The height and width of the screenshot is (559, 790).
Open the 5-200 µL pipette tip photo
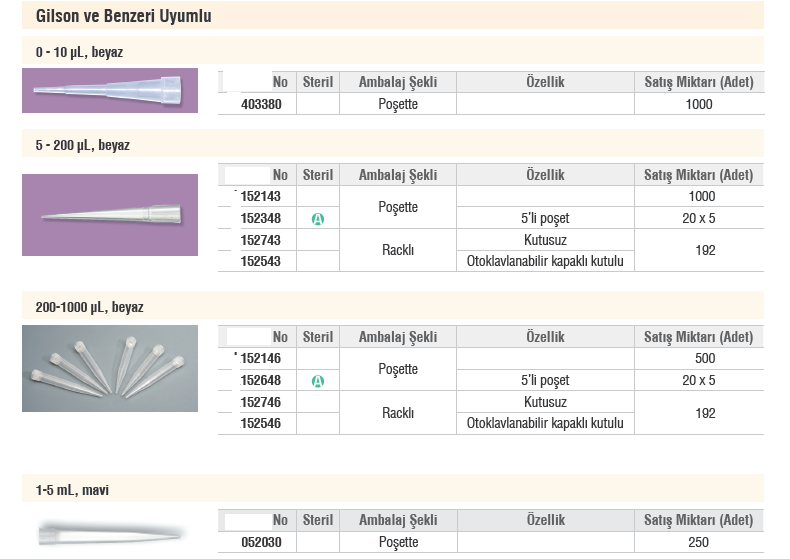(x=110, y=215)
